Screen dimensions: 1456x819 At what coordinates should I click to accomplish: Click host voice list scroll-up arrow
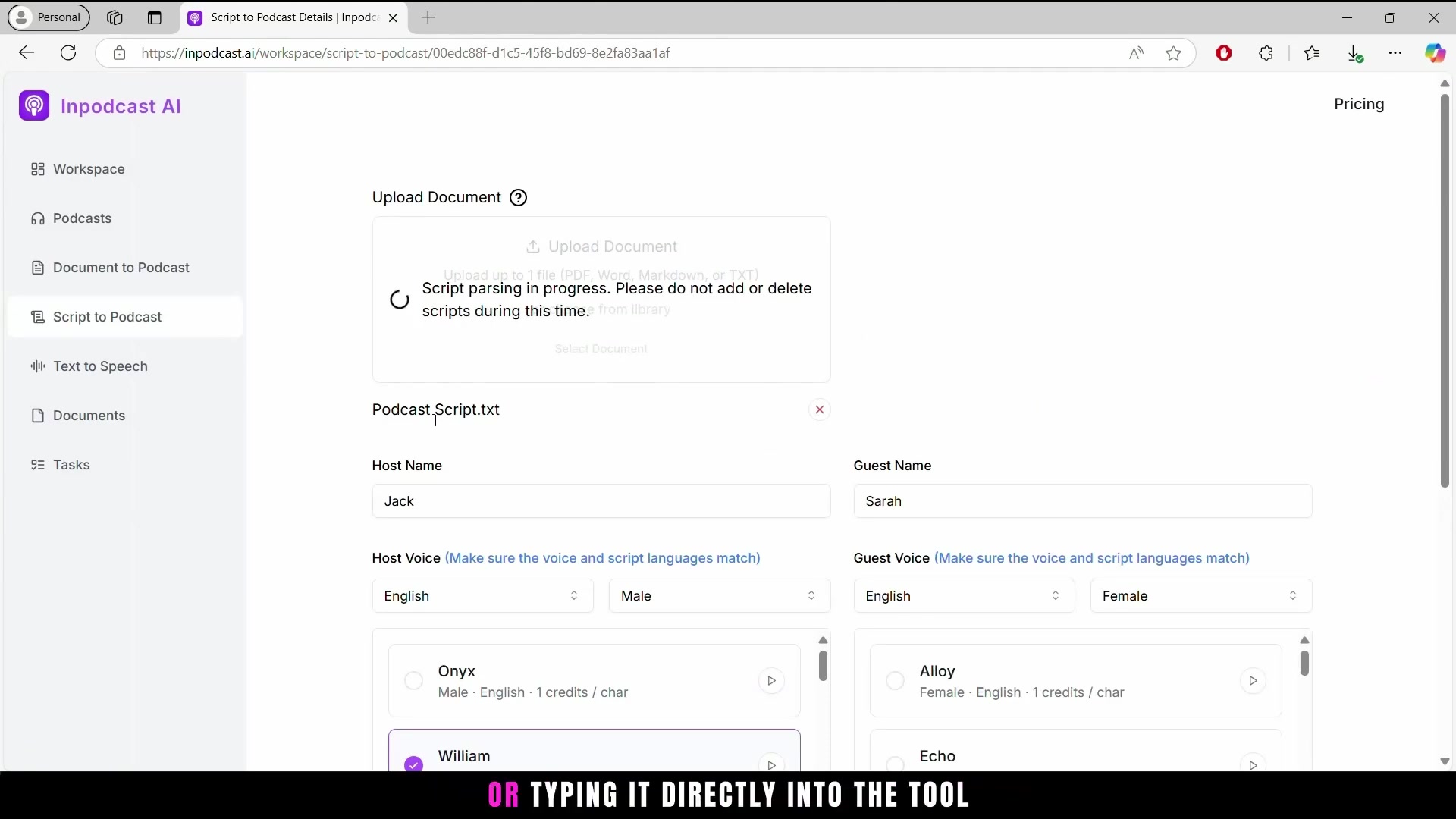pos(823,640)
